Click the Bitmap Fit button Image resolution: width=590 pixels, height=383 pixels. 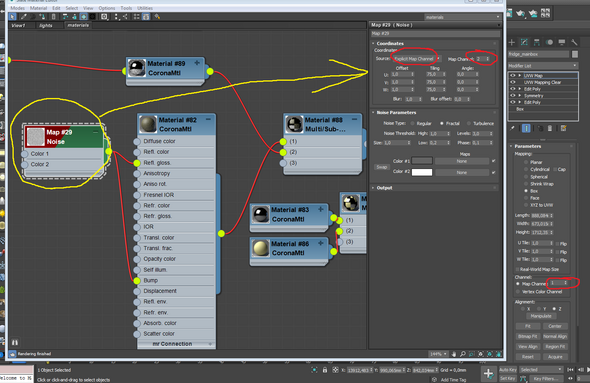(528, 336)
